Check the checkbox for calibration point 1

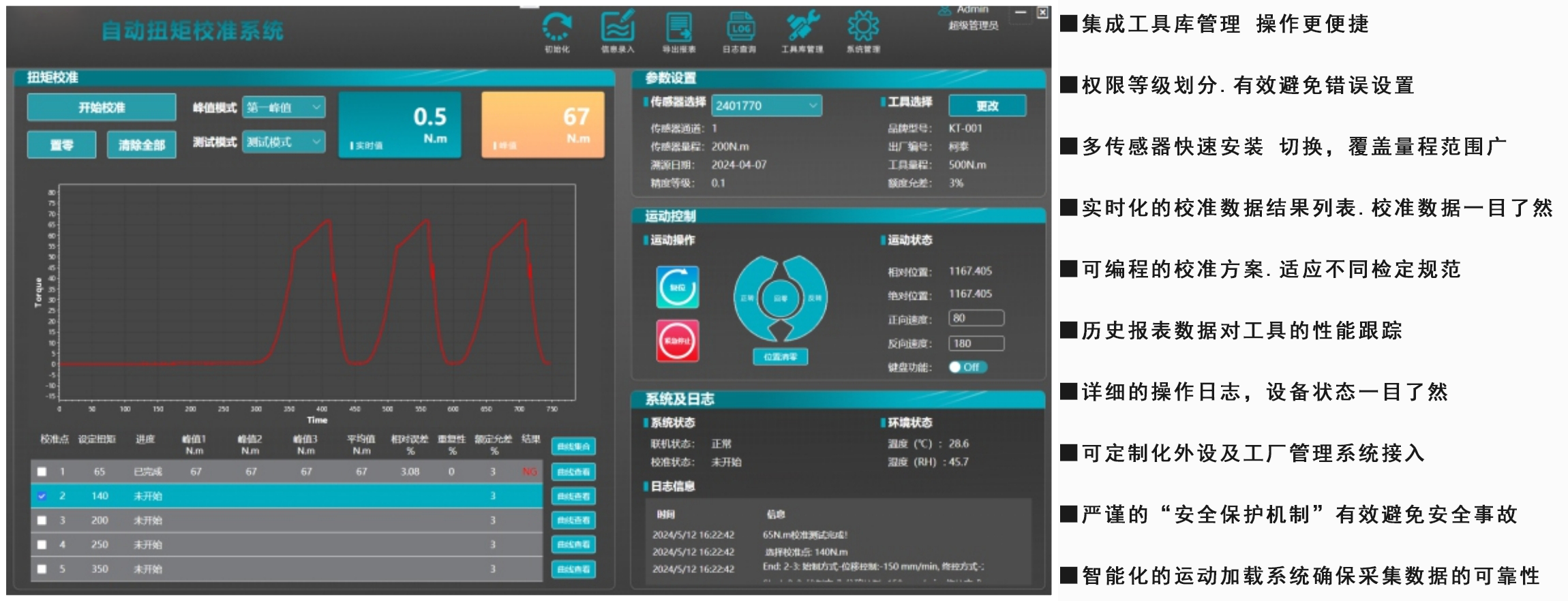(x=42, y=472)
